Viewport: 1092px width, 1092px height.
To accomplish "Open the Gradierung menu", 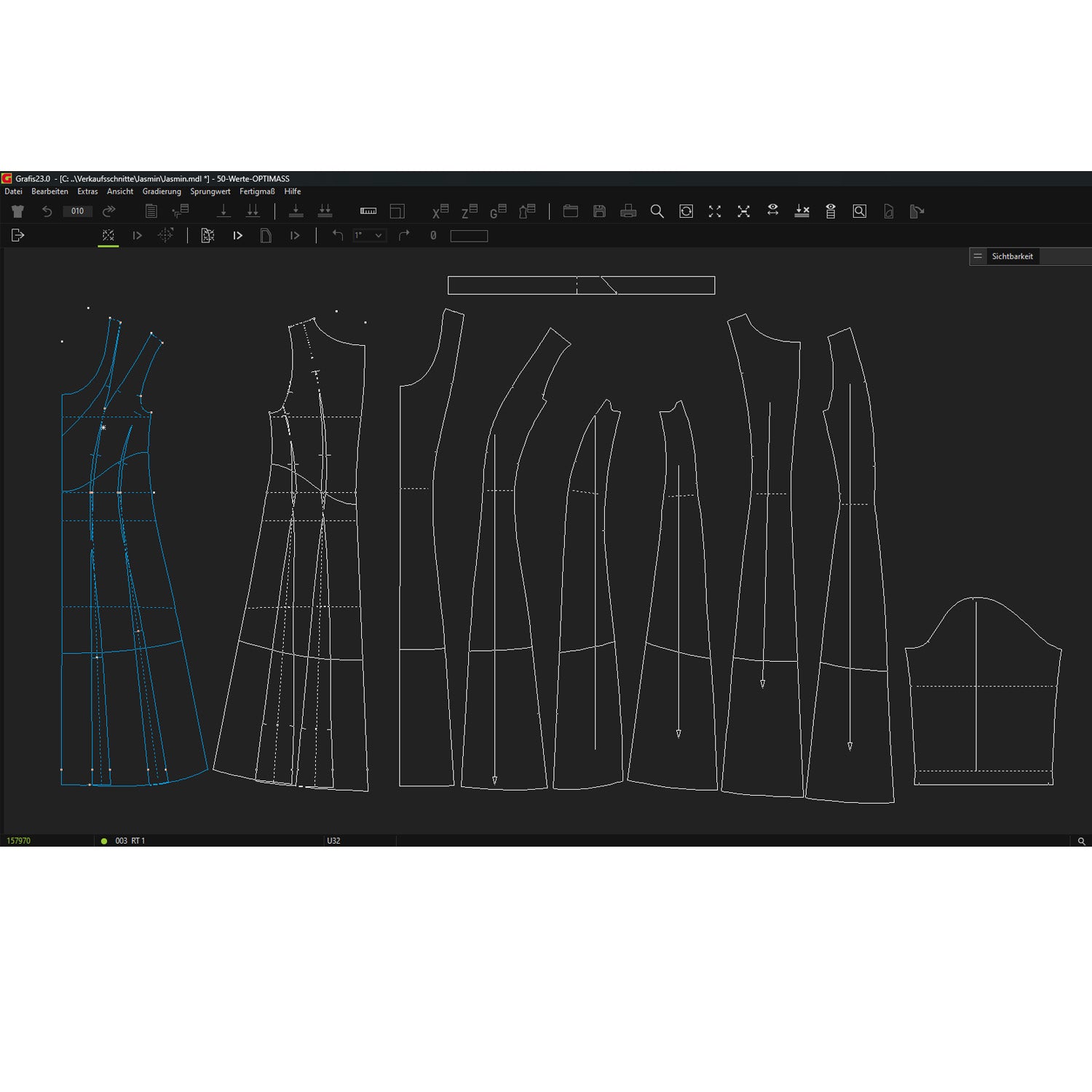I will coord(162,191).
